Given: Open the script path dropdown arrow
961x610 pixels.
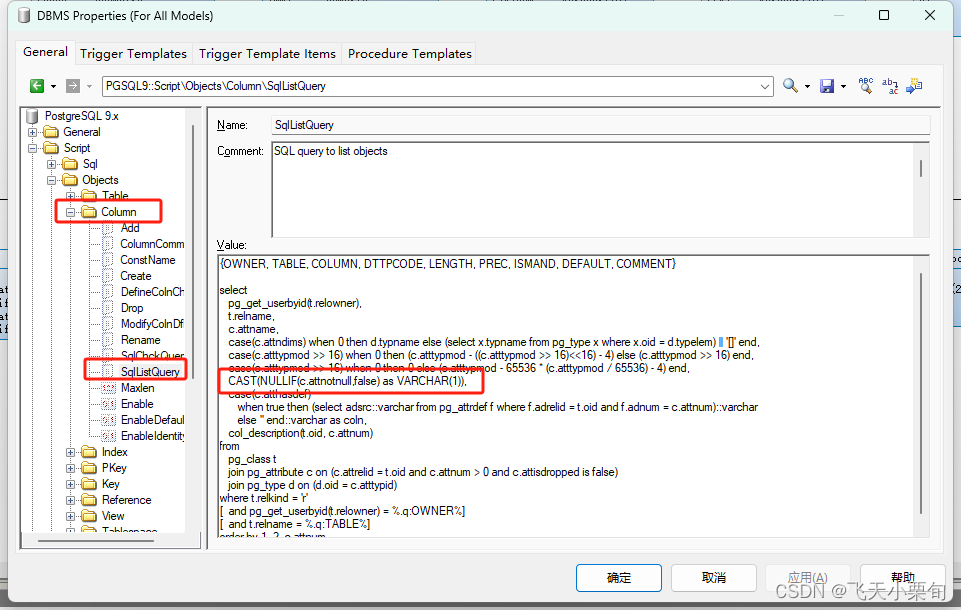Looking at the screenshot, I should [766, 86].
